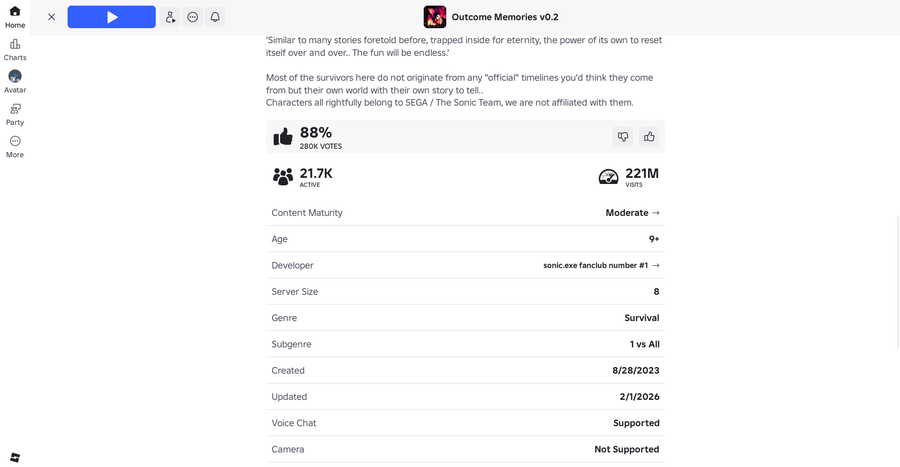Open the three-dot options menu

[x=192, y=17]
